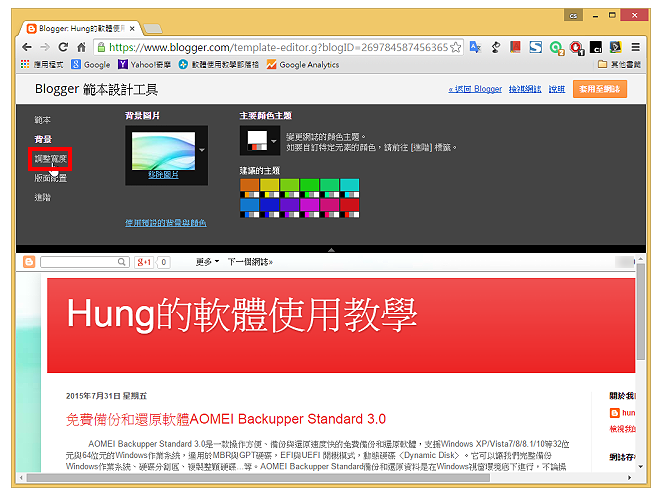660x496 pixels.
Task: Open the main color theme dropdown
Action: coord(260,141)
